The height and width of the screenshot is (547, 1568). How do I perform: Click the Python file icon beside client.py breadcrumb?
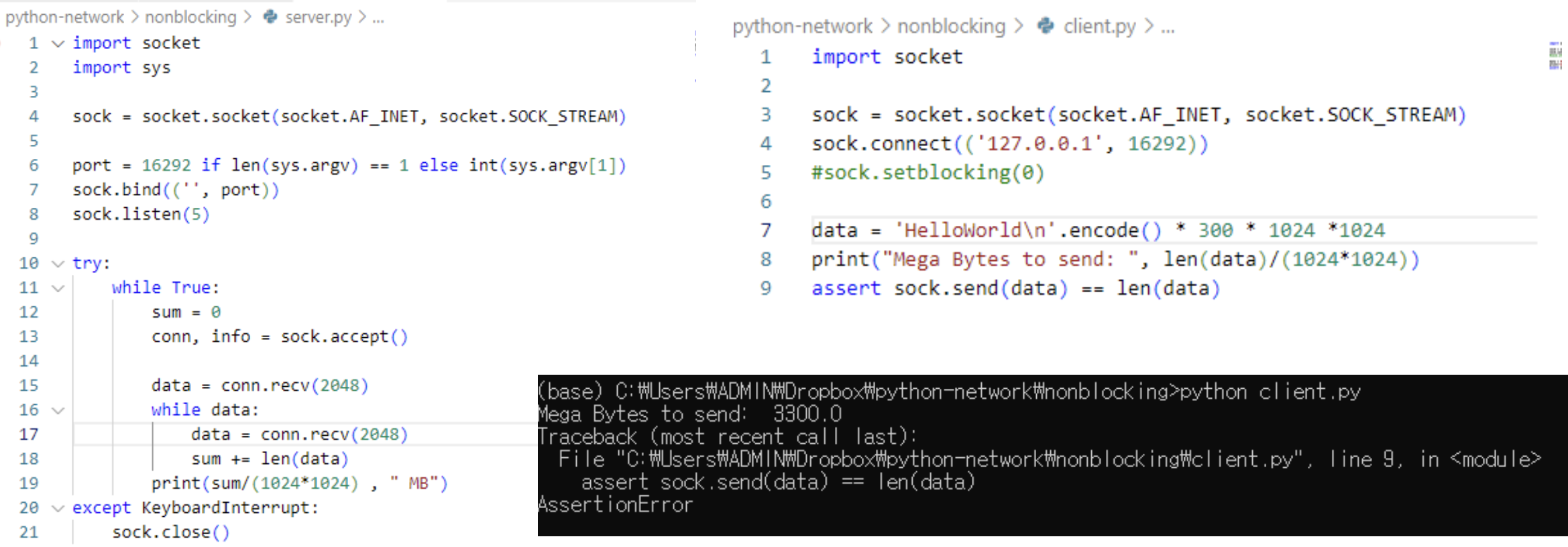pos(1045,26)
